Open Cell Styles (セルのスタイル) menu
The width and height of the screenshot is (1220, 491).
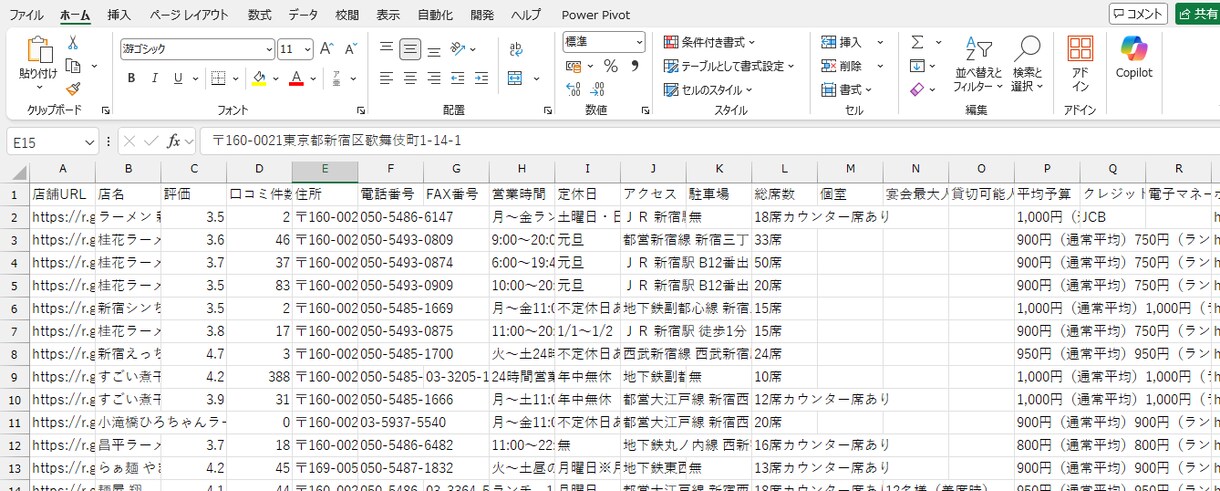coord(709,90)
